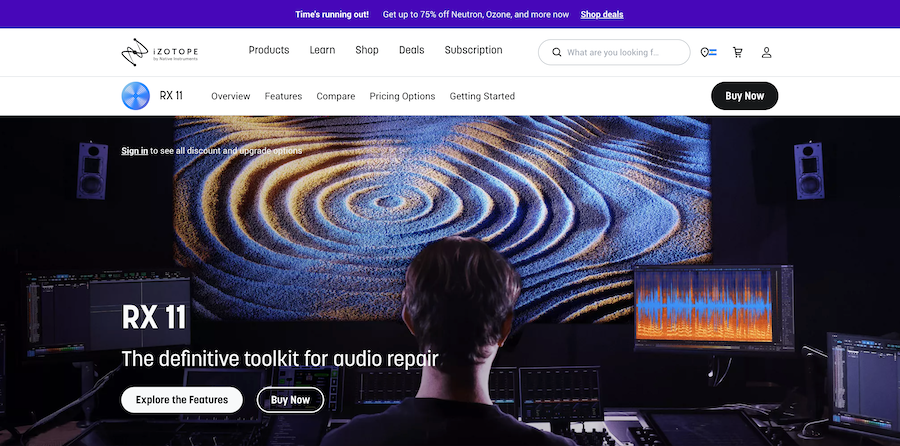Click the iZotope logo

160,52
